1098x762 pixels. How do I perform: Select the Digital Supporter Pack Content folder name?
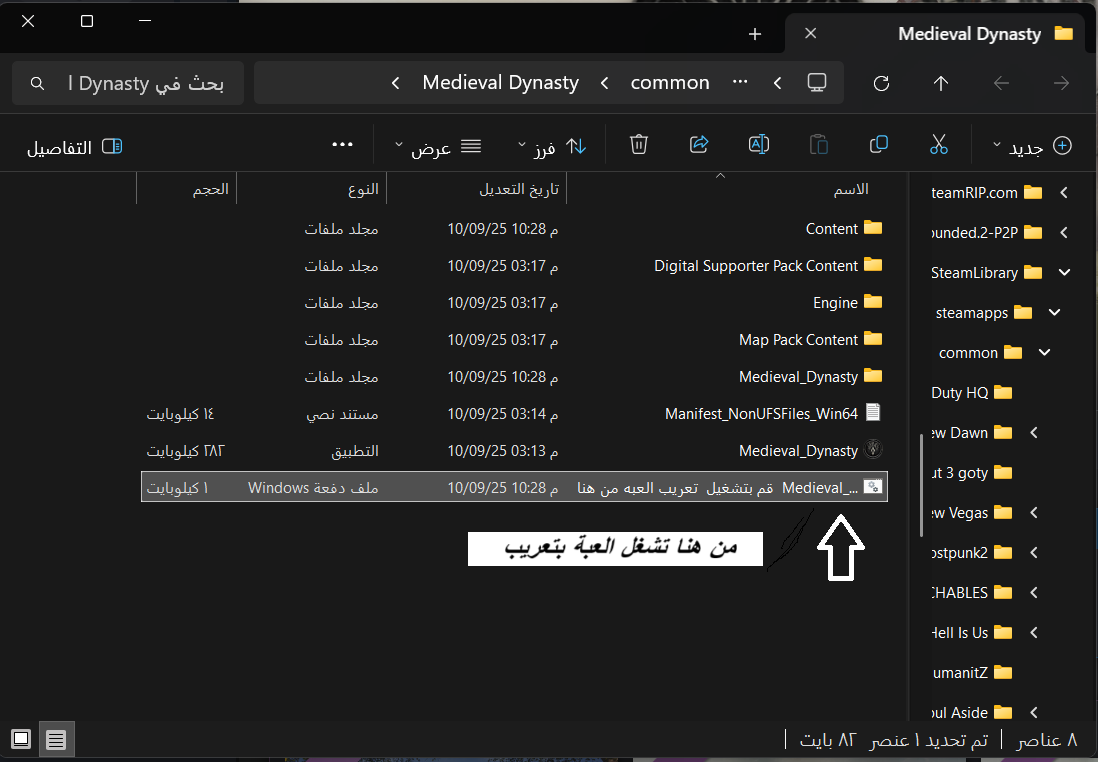(756, 265)
